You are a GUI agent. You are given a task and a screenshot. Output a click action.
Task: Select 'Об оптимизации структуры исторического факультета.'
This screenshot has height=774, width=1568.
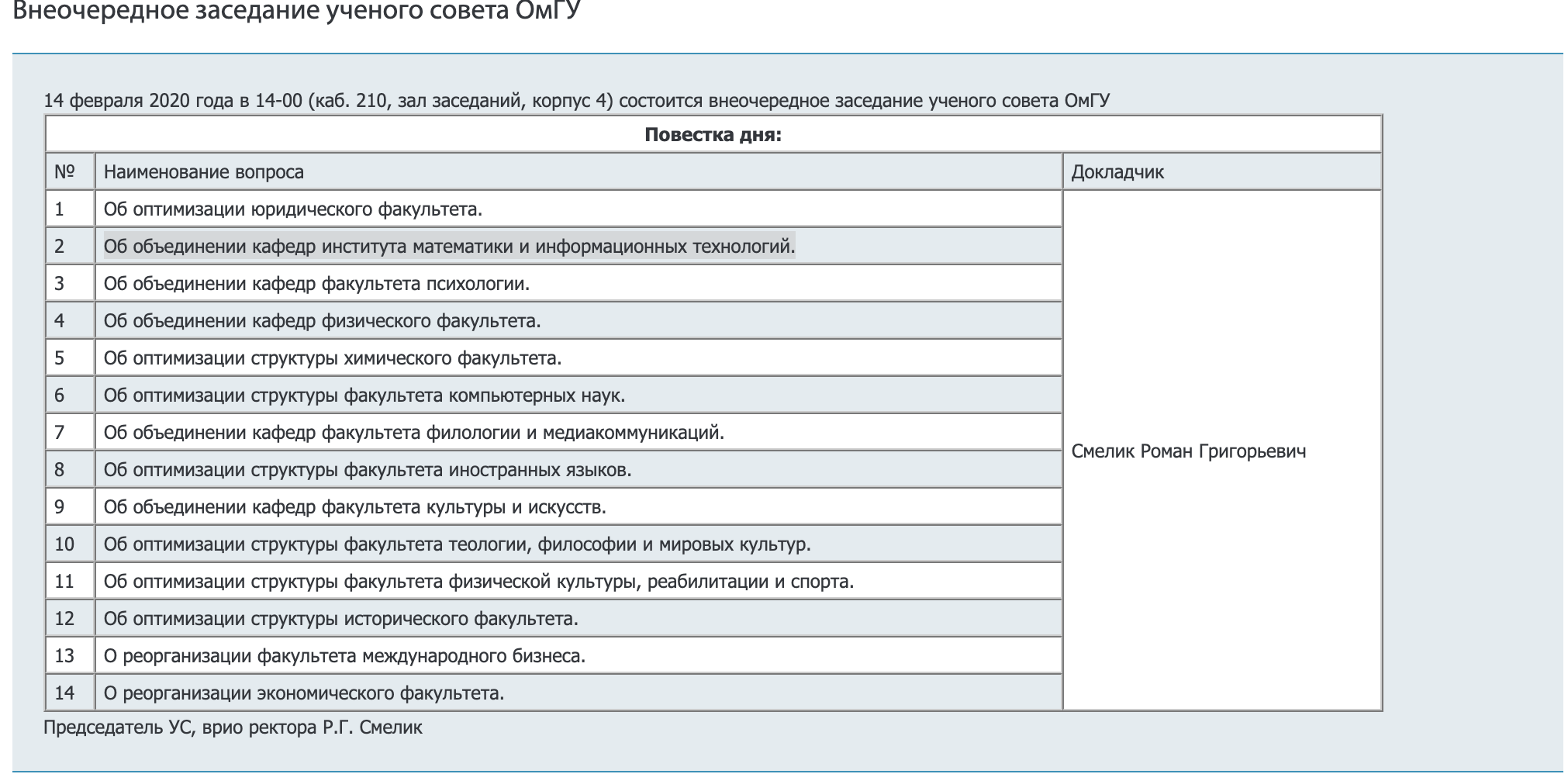(579, 618)
